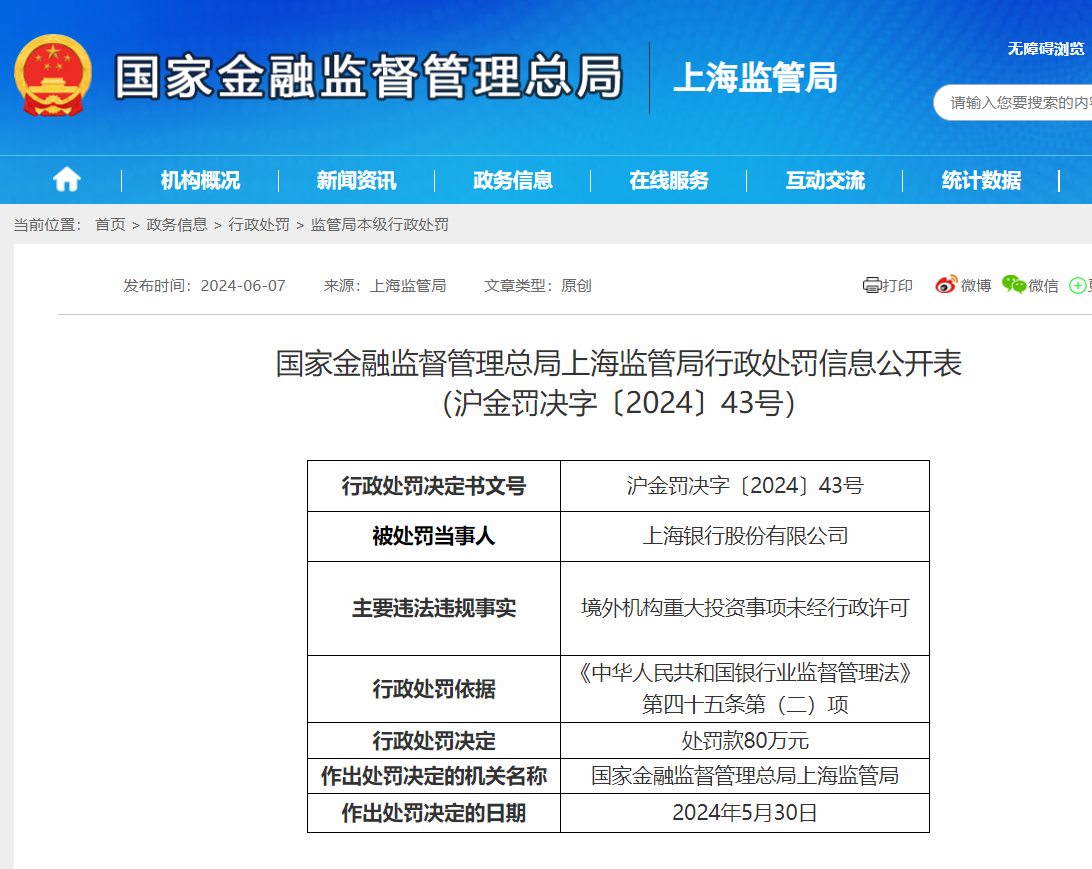This screenshot has height=869, width=1092.
Task: Click table cell 行政处罚决定书文号
Action: pos(434,486)
